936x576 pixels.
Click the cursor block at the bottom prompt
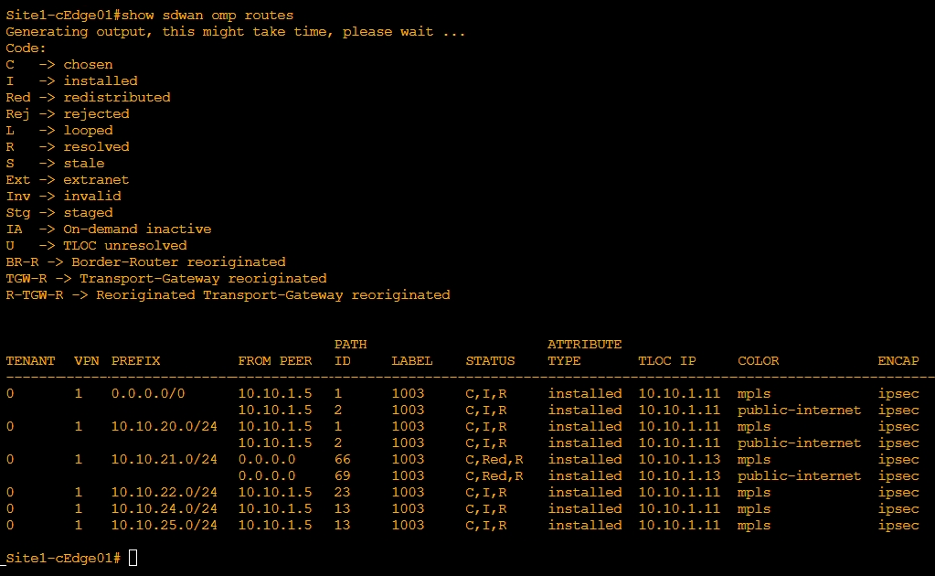tap(132, 558)
